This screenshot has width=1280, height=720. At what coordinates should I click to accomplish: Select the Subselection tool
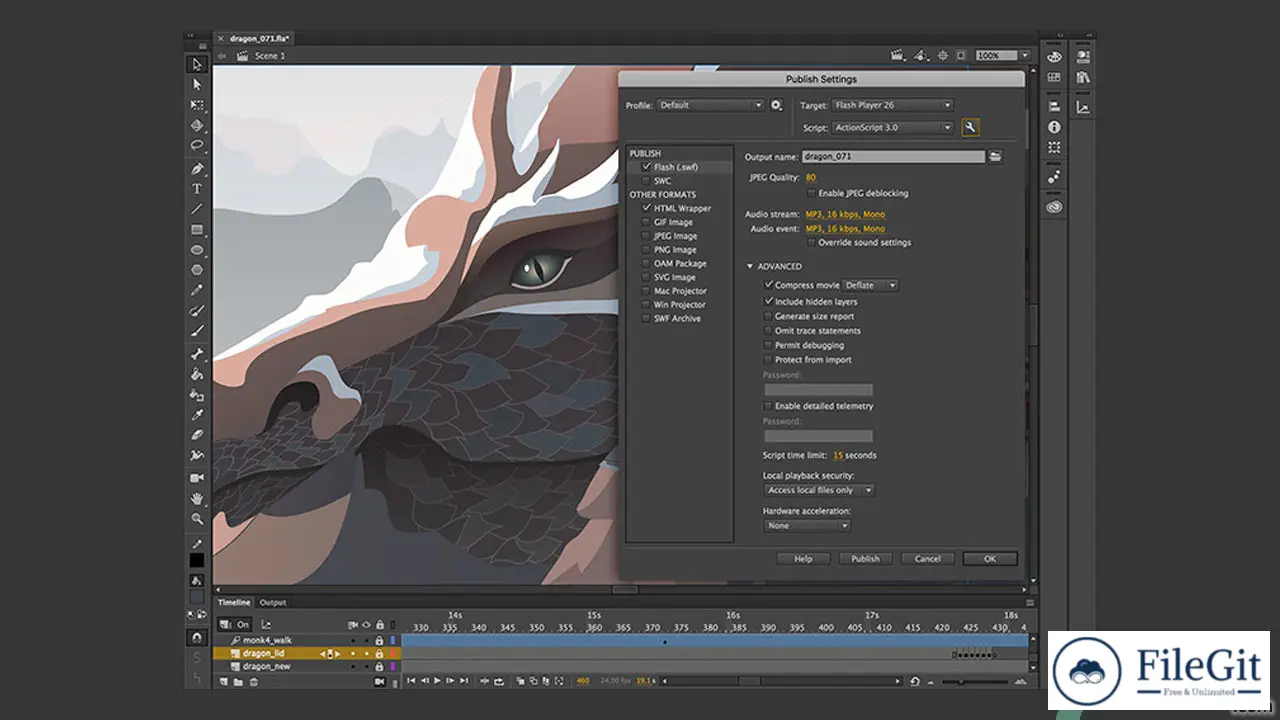point(197,85)
